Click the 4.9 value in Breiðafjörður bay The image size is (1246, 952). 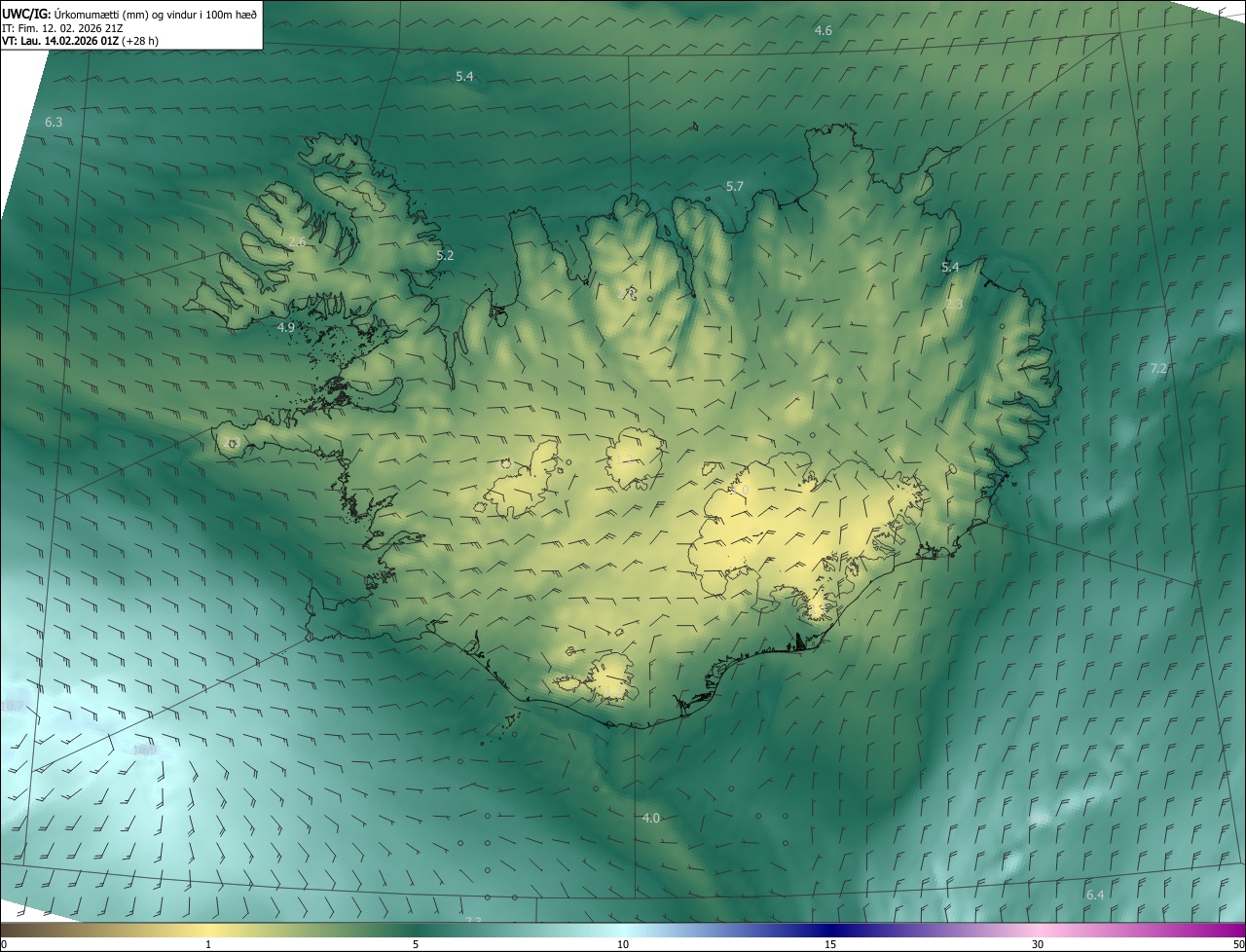point(285,328)
